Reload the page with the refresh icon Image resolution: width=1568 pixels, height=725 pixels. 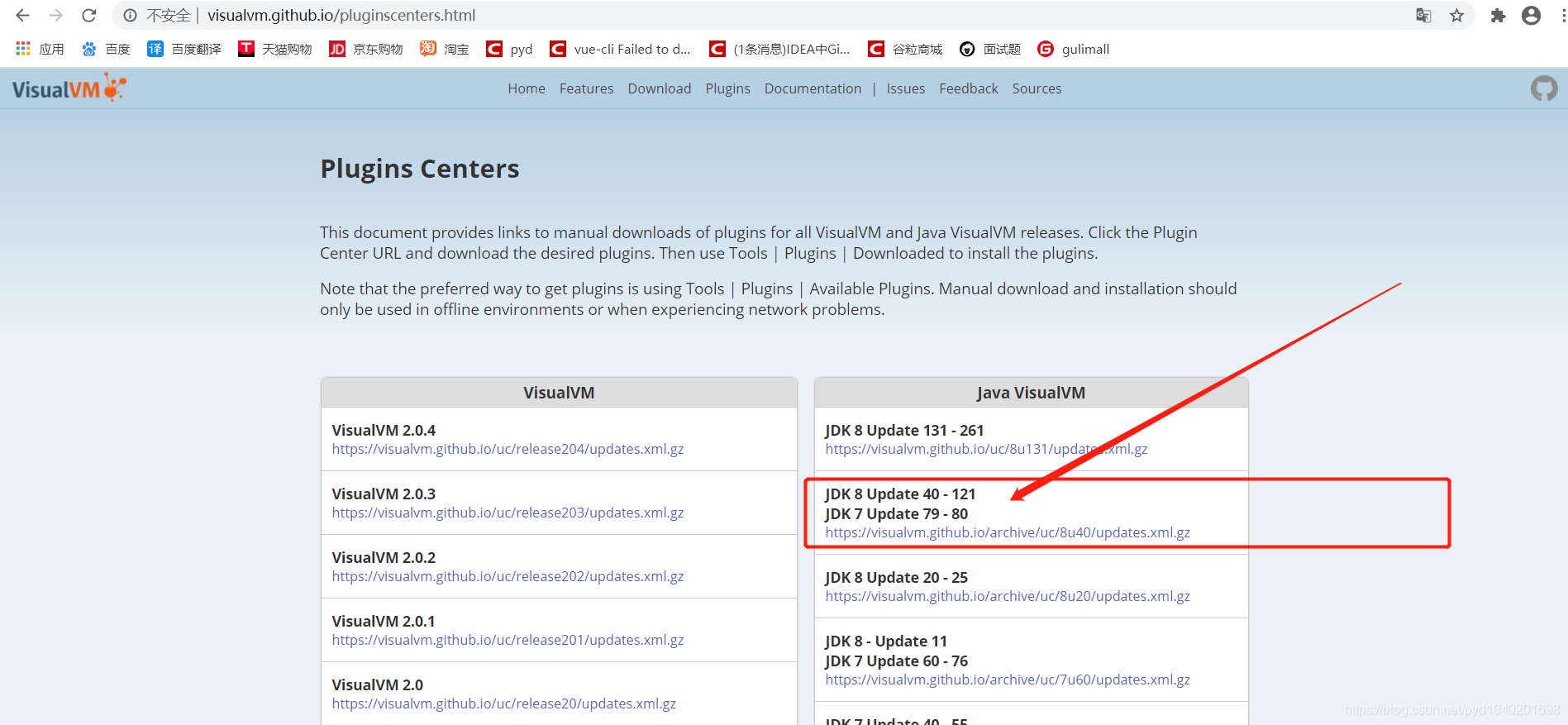tap(89, 16)
